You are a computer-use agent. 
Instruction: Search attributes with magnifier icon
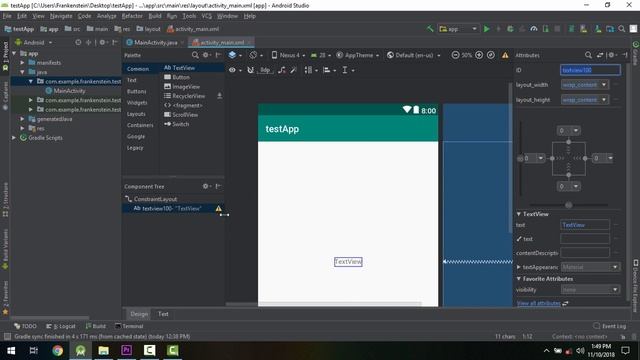588,55
